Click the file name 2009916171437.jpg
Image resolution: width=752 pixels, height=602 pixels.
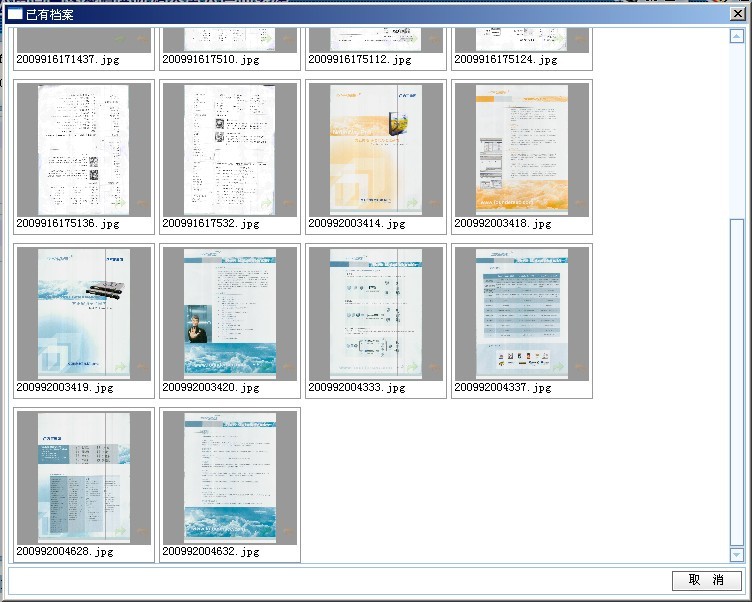(x=68, y=60)
